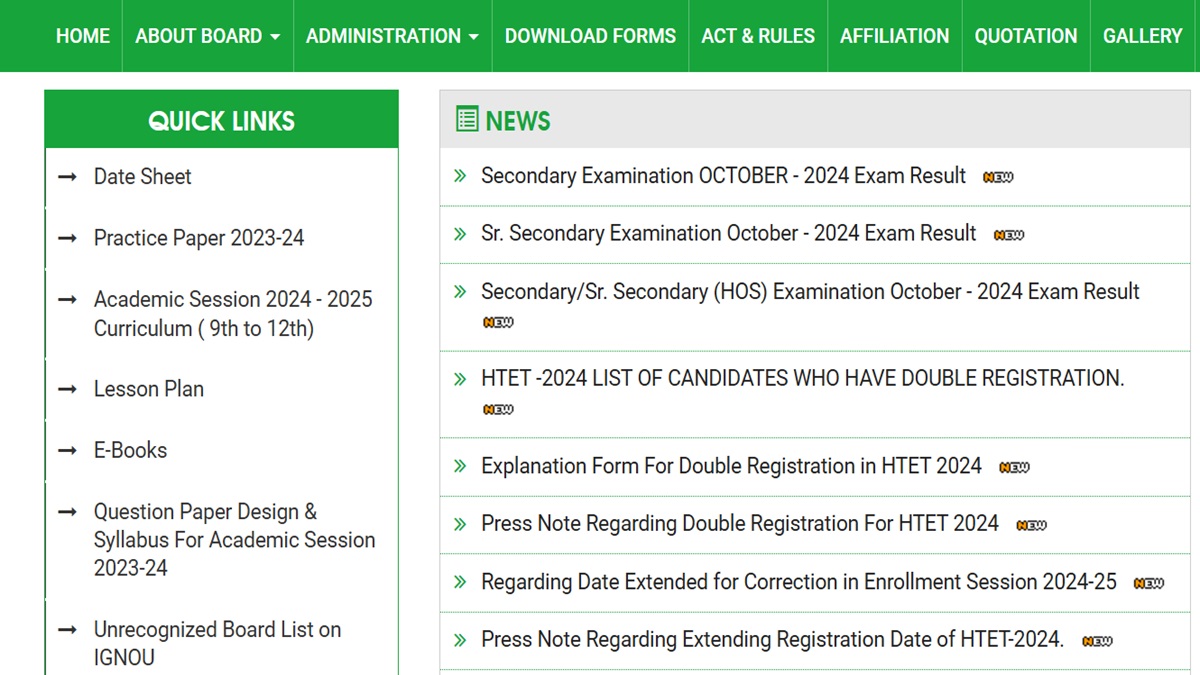This screenshot has width=1200, height=675.
Task: Open DOWNLOAD FORMS in navigation bar
Action: [590, 36]
